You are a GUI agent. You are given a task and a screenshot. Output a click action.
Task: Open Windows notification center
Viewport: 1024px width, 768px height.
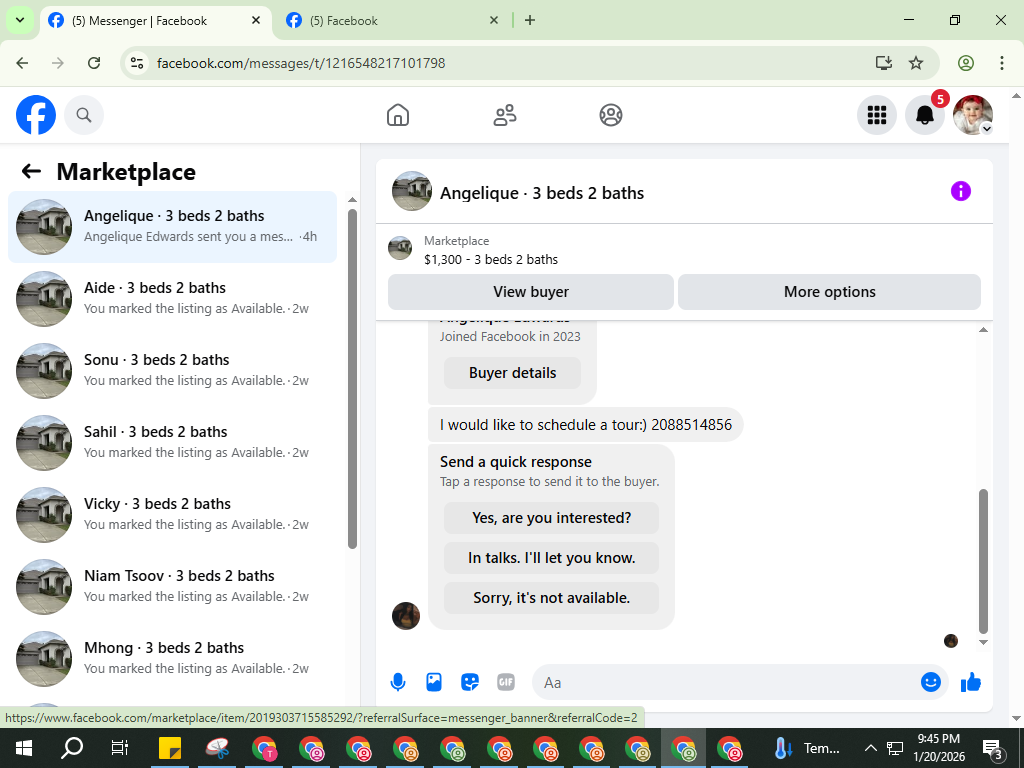tap(993, 748)
